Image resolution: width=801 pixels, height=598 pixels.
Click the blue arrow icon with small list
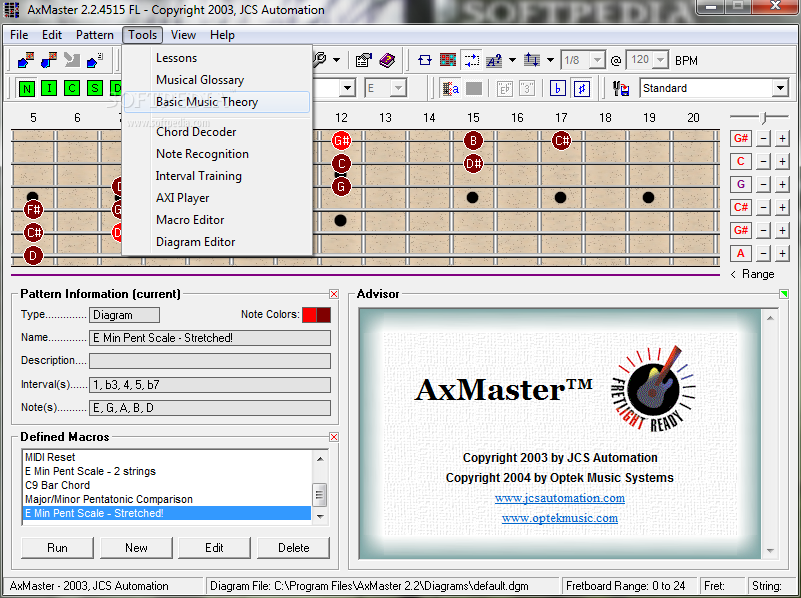click(x=95, y=60)
